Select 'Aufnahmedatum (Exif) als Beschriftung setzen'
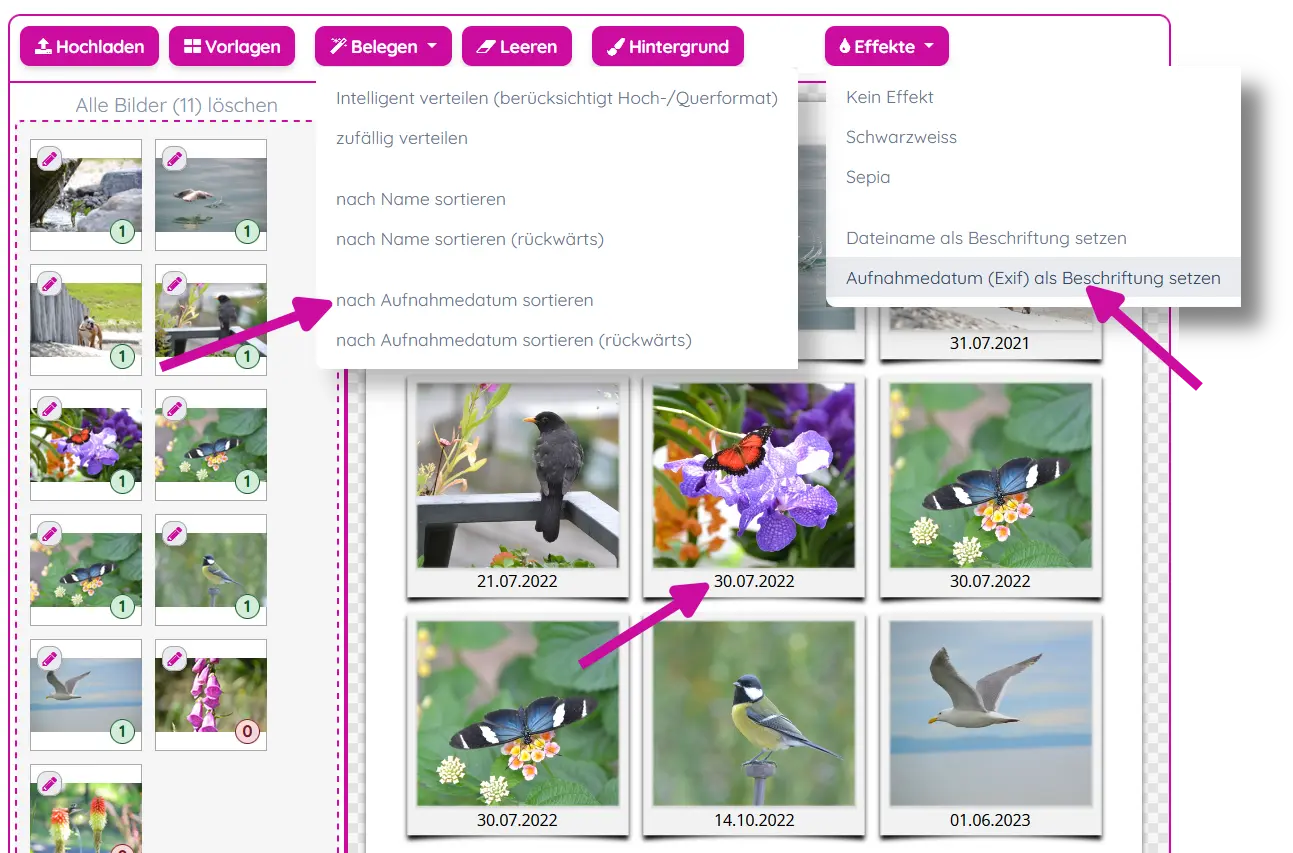Image resolution: width=1293 pixels, height=853 pixels. click(1032, 279)
